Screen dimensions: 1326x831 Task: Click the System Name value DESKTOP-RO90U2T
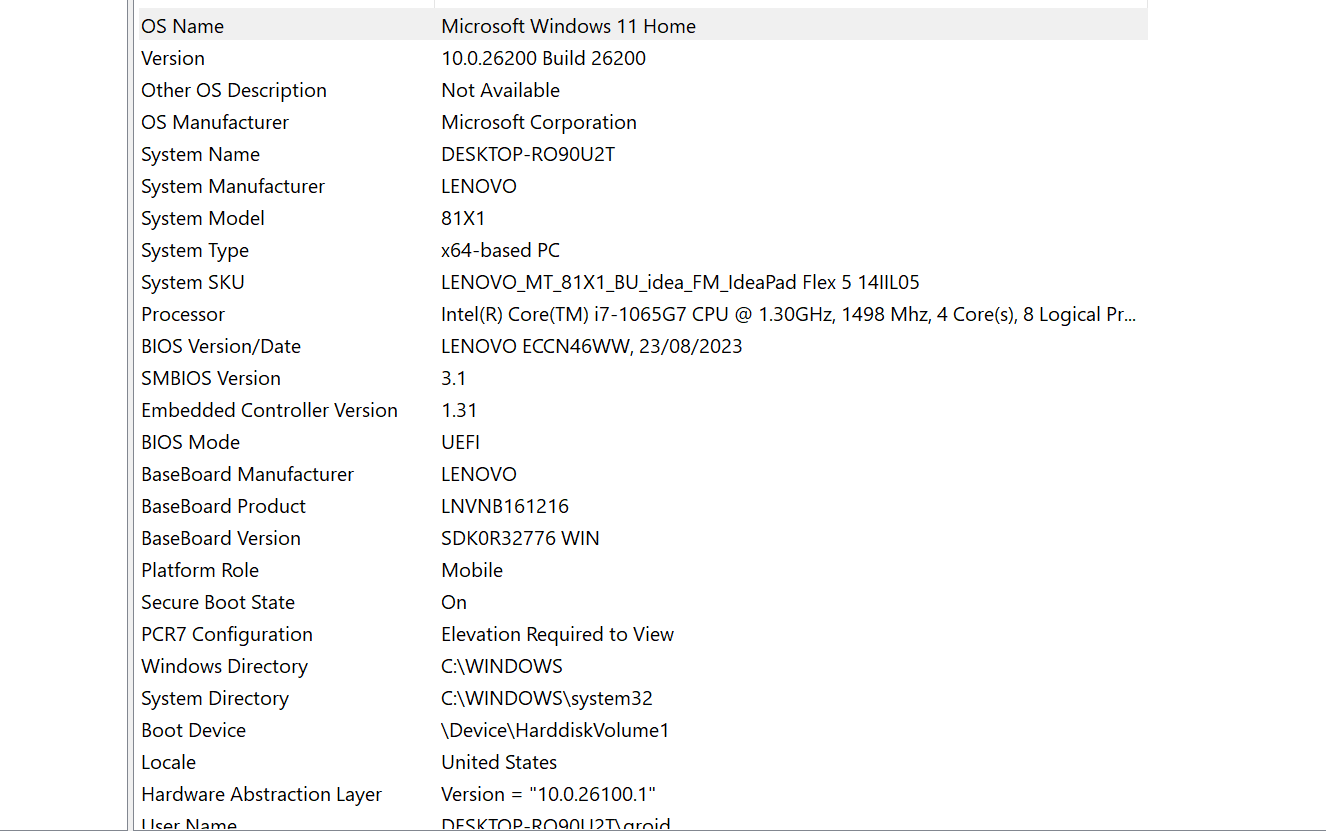(x=528, y=154)
